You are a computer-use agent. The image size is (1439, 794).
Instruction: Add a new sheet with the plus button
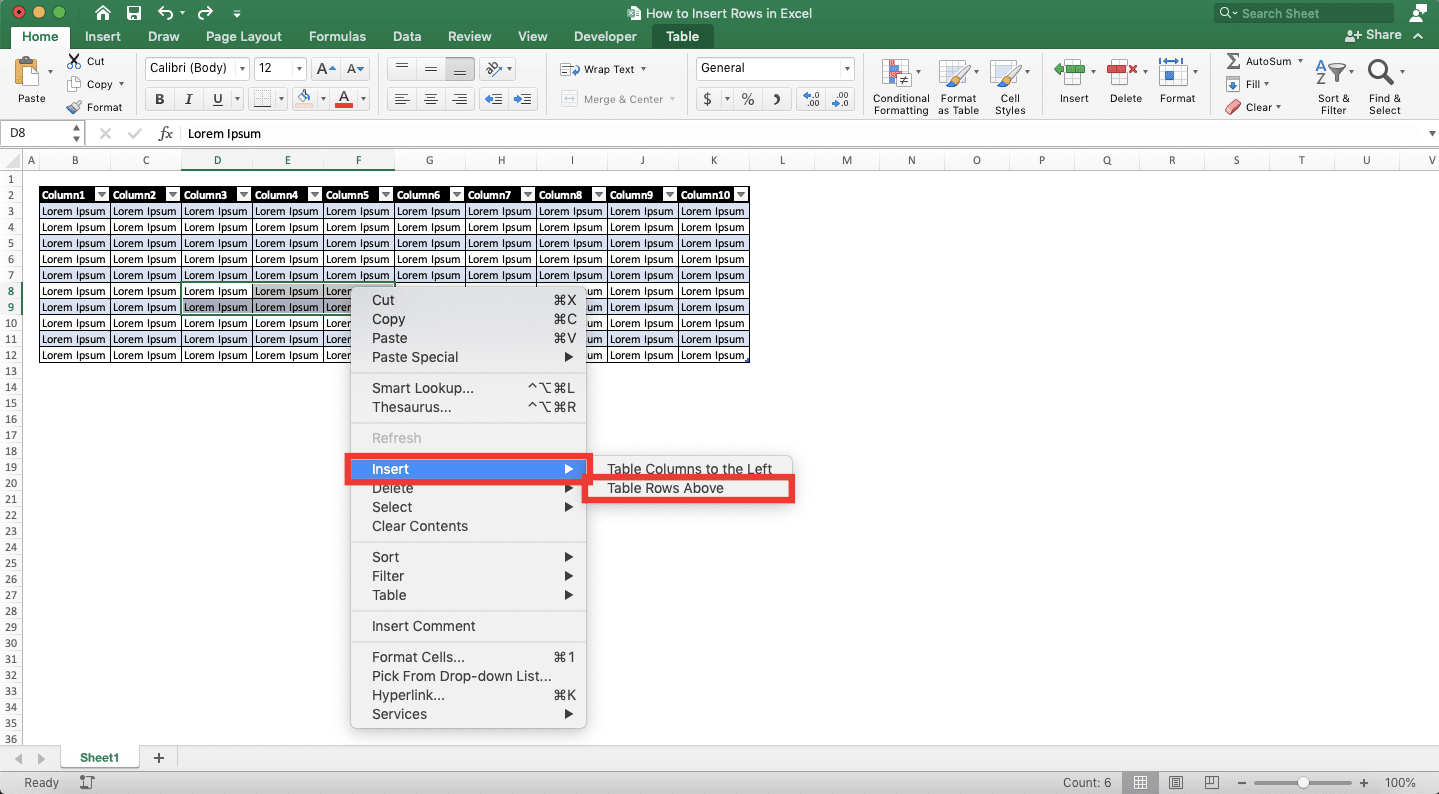pyautogui.click(x=157, y=757)
